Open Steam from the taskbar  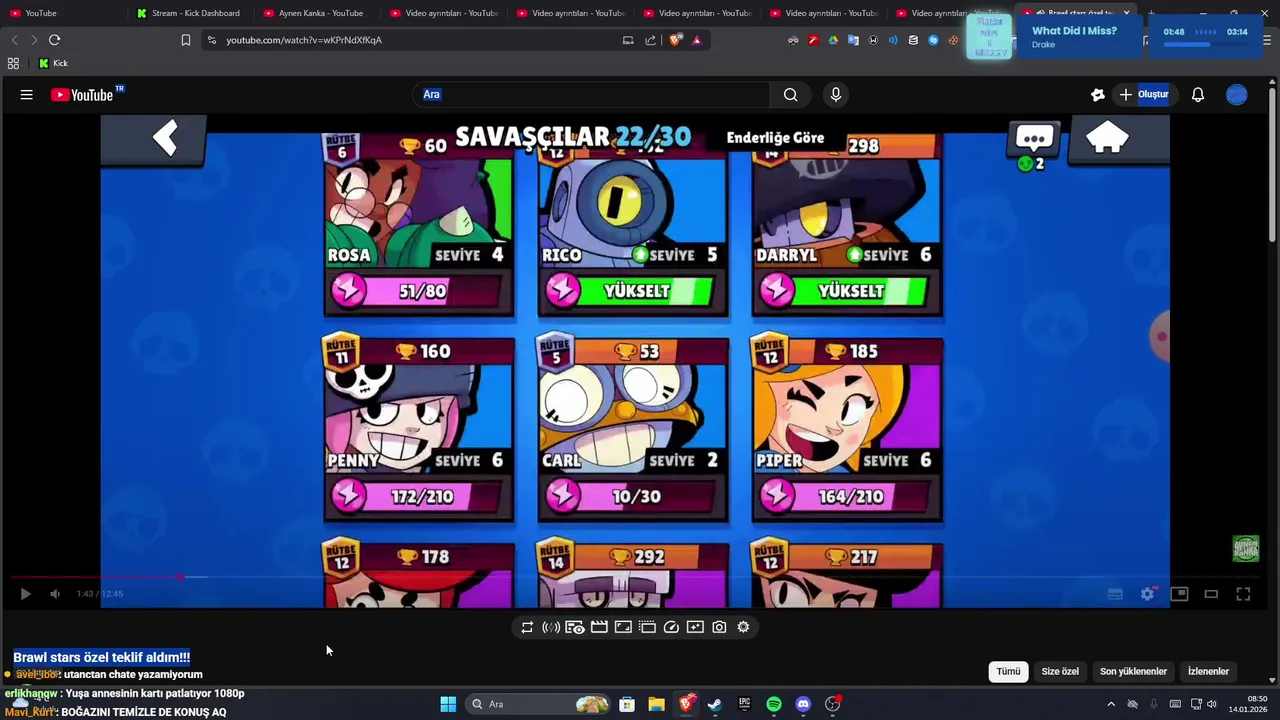point(714,704)
